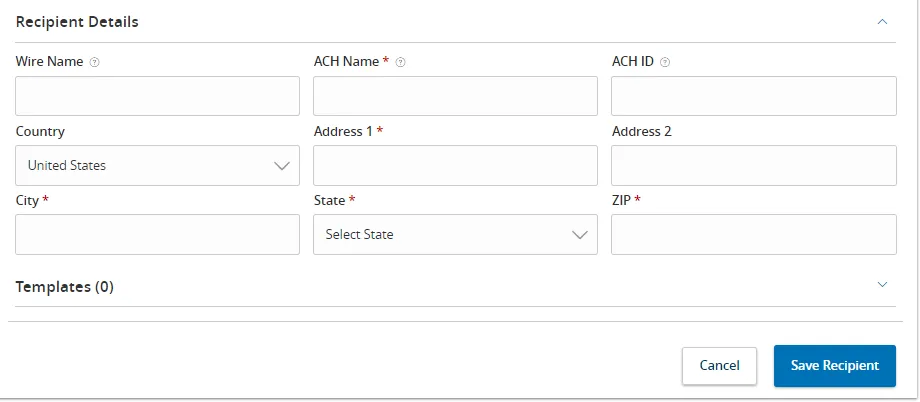Click the Save Recipient button

click(x=834, y=366)
